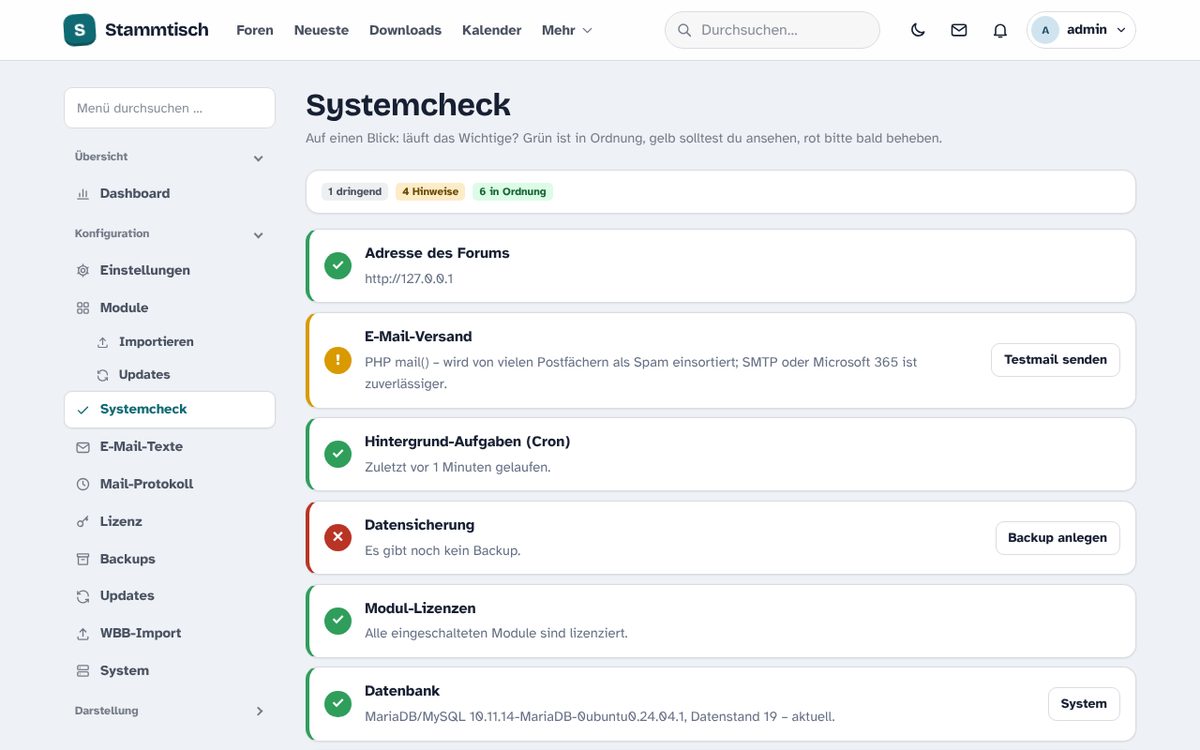
Task: Click the Backup anlegen button
Action: click(1057, 538)
